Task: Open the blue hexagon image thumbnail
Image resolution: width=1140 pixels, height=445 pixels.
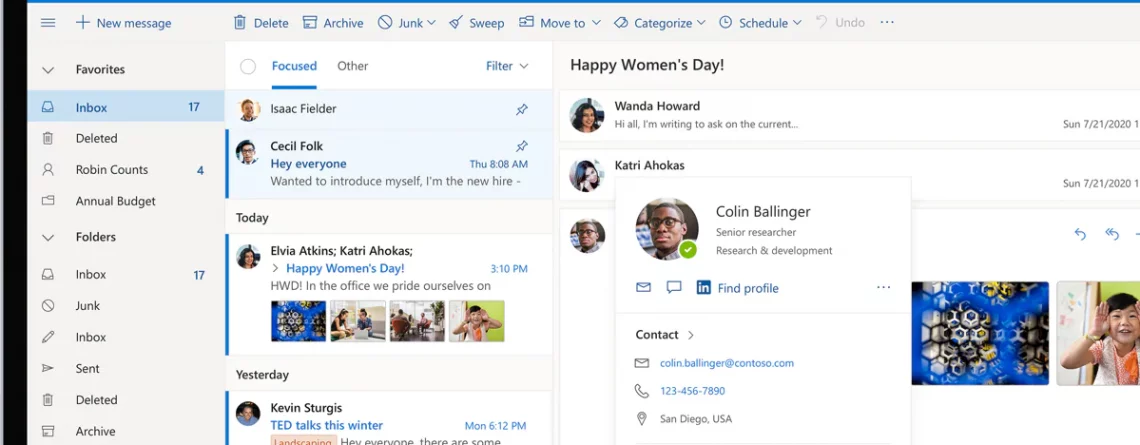Action: coord(298,321)
